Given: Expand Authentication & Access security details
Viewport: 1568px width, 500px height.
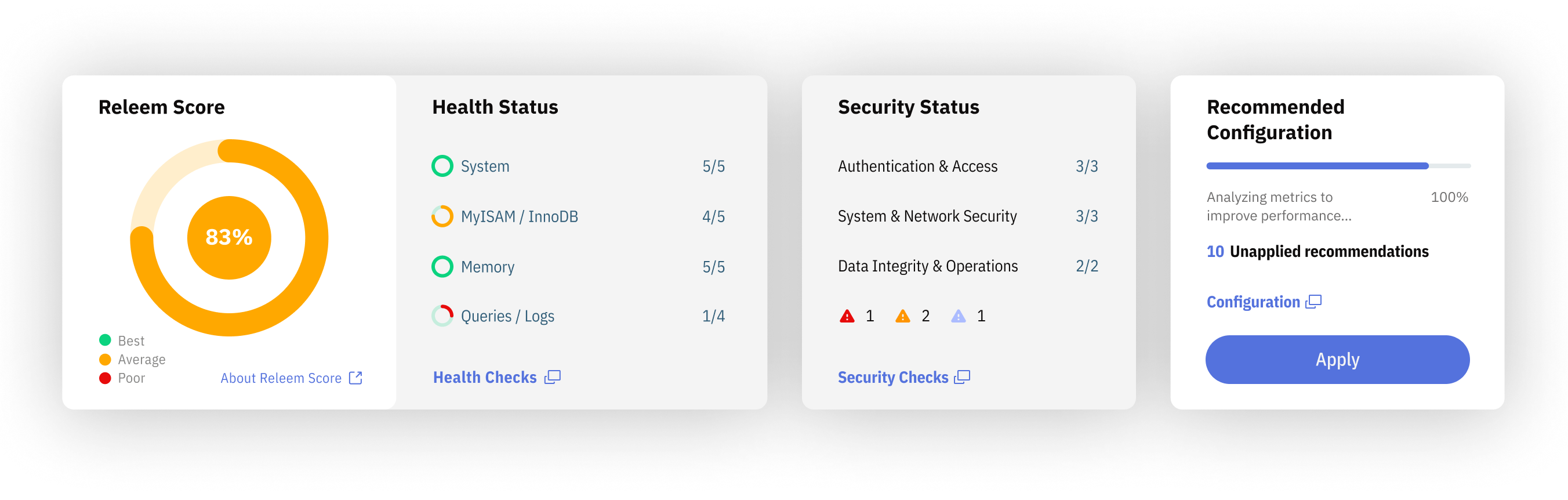Looking at the screenshot, I should click(917, 166).
